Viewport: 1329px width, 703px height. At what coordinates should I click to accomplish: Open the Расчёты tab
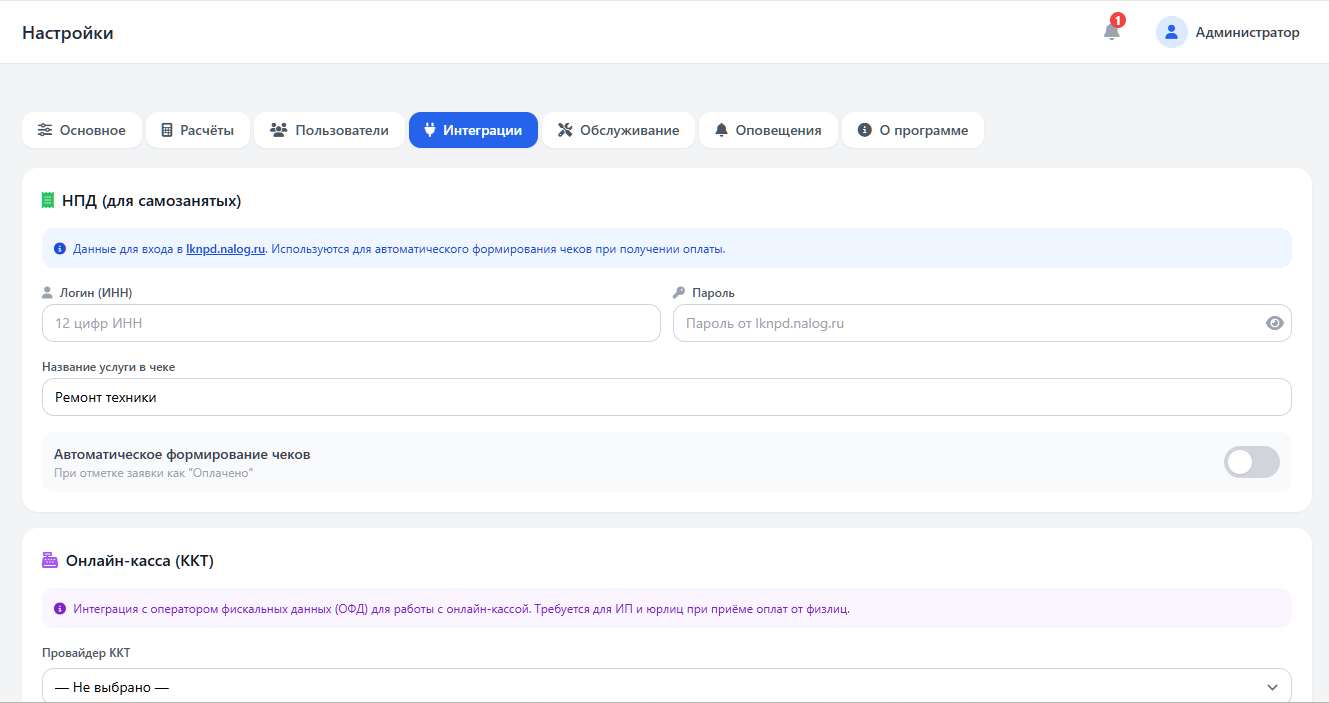(x=198, y=130)
